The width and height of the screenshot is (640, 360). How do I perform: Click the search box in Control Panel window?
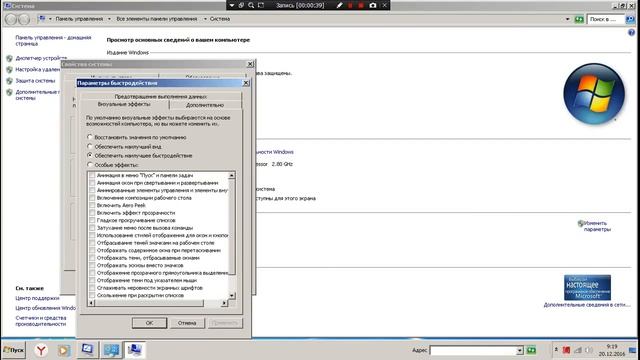coord(605,19)
